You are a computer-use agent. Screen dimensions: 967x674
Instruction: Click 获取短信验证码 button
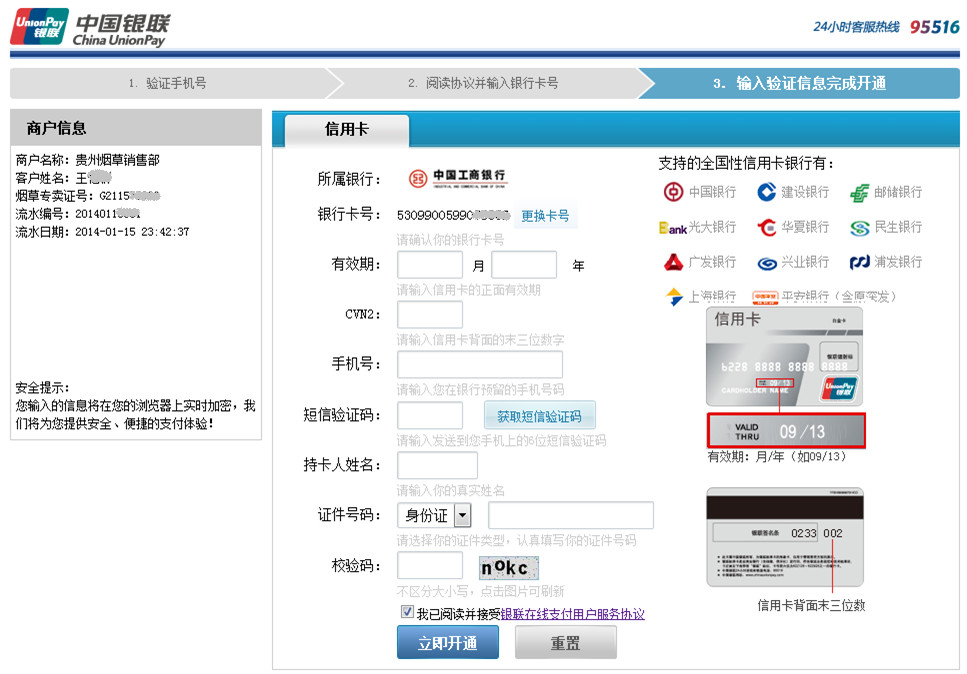tap(540, 416)
